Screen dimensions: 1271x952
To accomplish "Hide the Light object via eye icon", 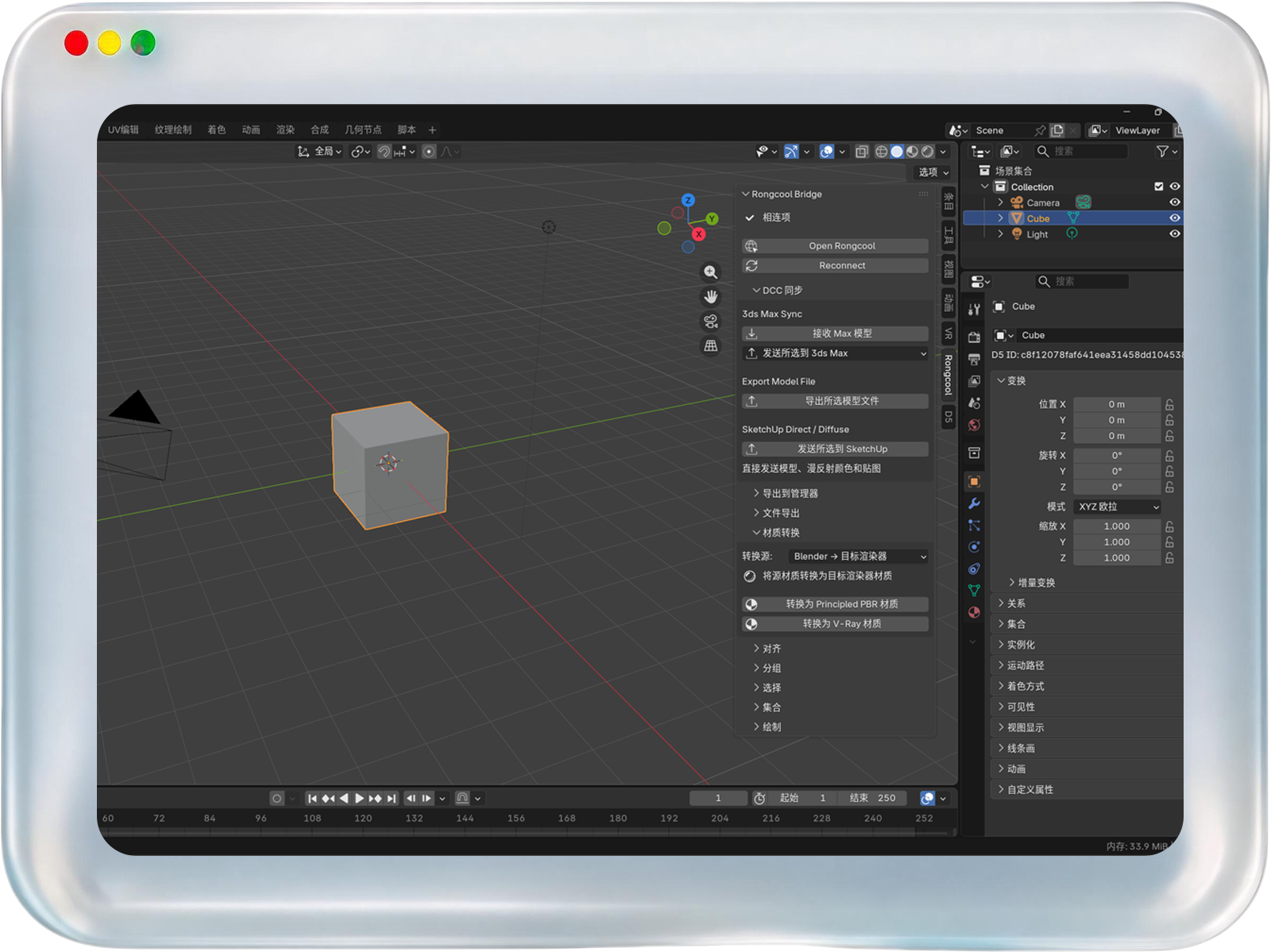I will pos(1175,234).
